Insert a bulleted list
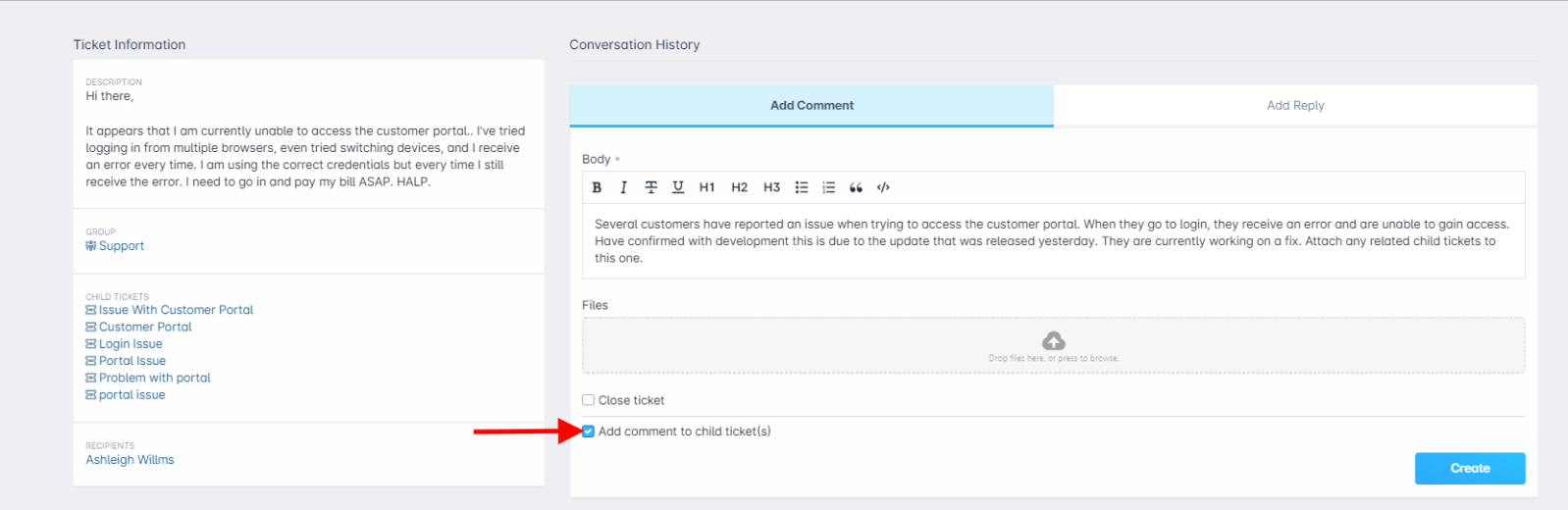Image resolution: width=1568 pixels, height=510 pixels. coord(802,187)
